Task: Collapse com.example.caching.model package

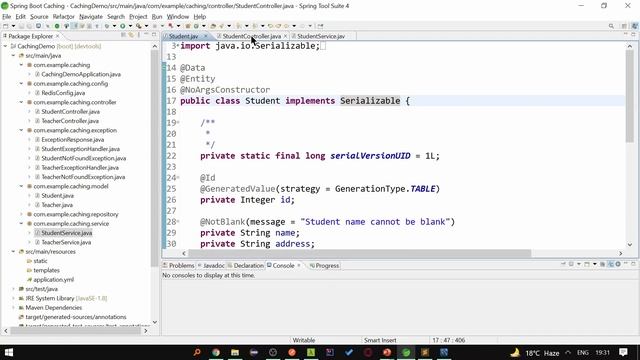Action: click(21, 186)
